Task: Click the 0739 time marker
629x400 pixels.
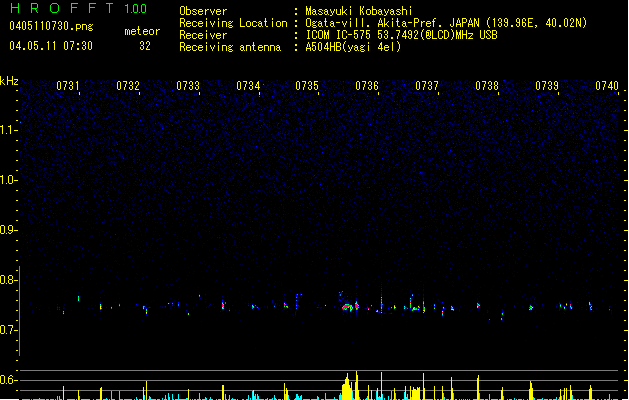Action: coord(546,86)
